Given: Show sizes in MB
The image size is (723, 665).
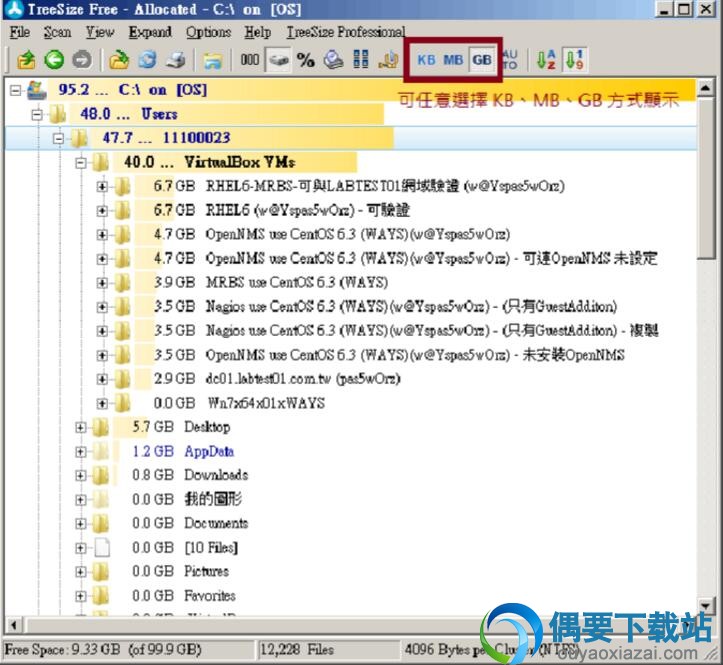Looking at the screenshot, I should (453, 60).
